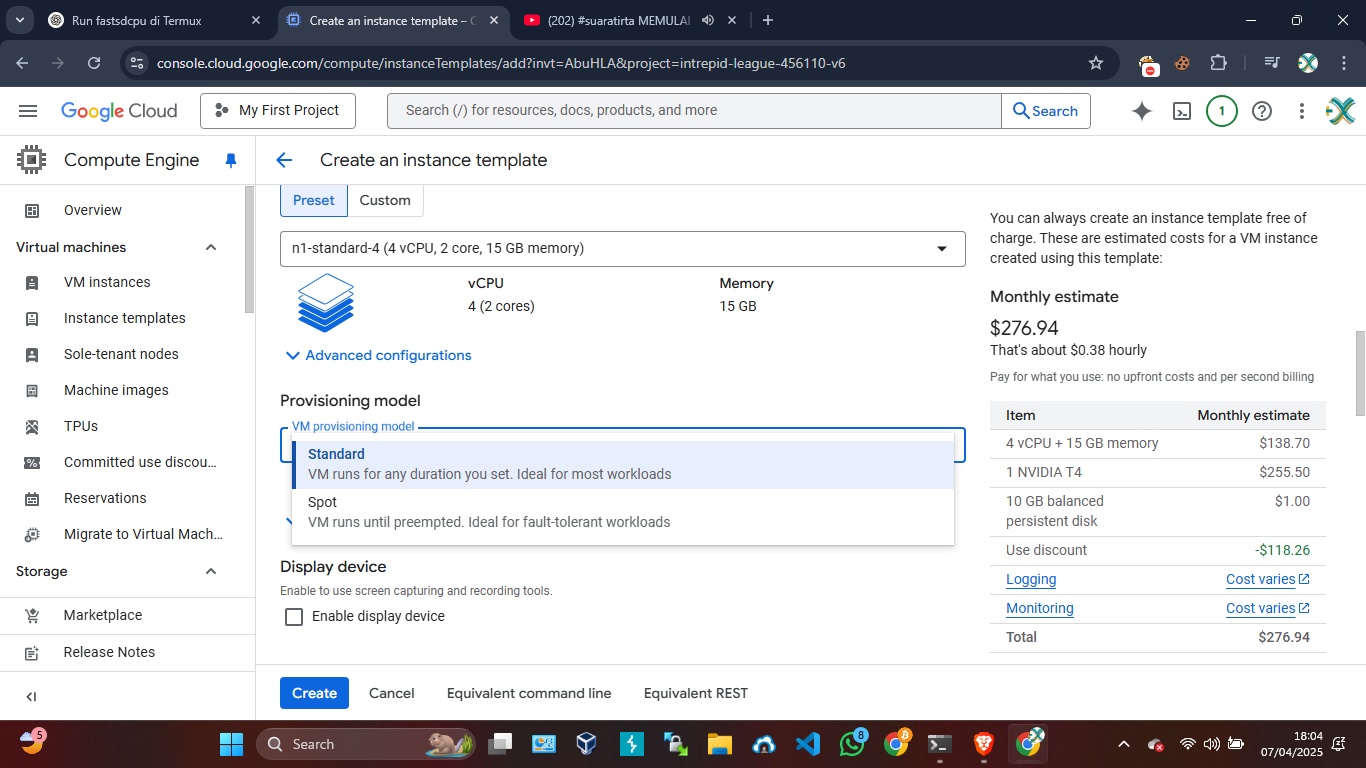Click the browser address bar URL
Image resolution: width=1366 pixels, height=768 pixels.
coord(501,63)
